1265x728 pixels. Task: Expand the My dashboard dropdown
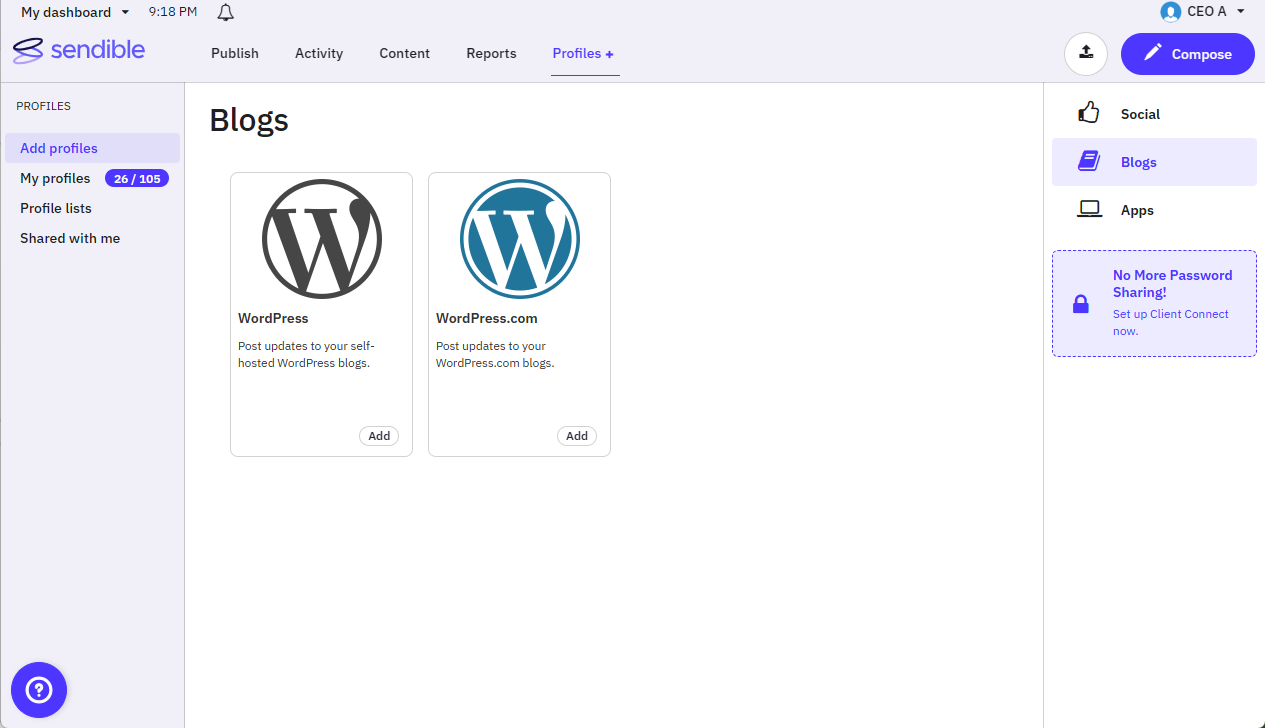tap(75, 12)
